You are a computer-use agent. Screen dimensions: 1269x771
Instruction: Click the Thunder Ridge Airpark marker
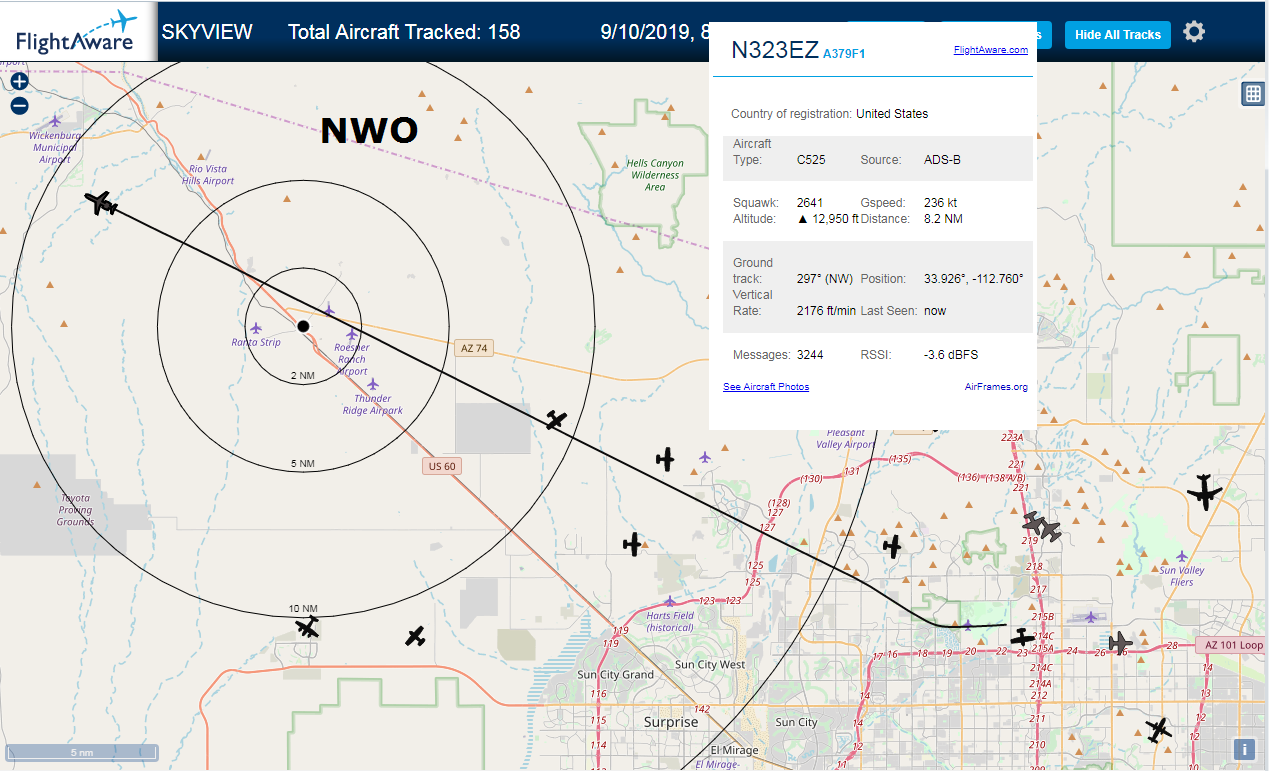click(373, 384)
